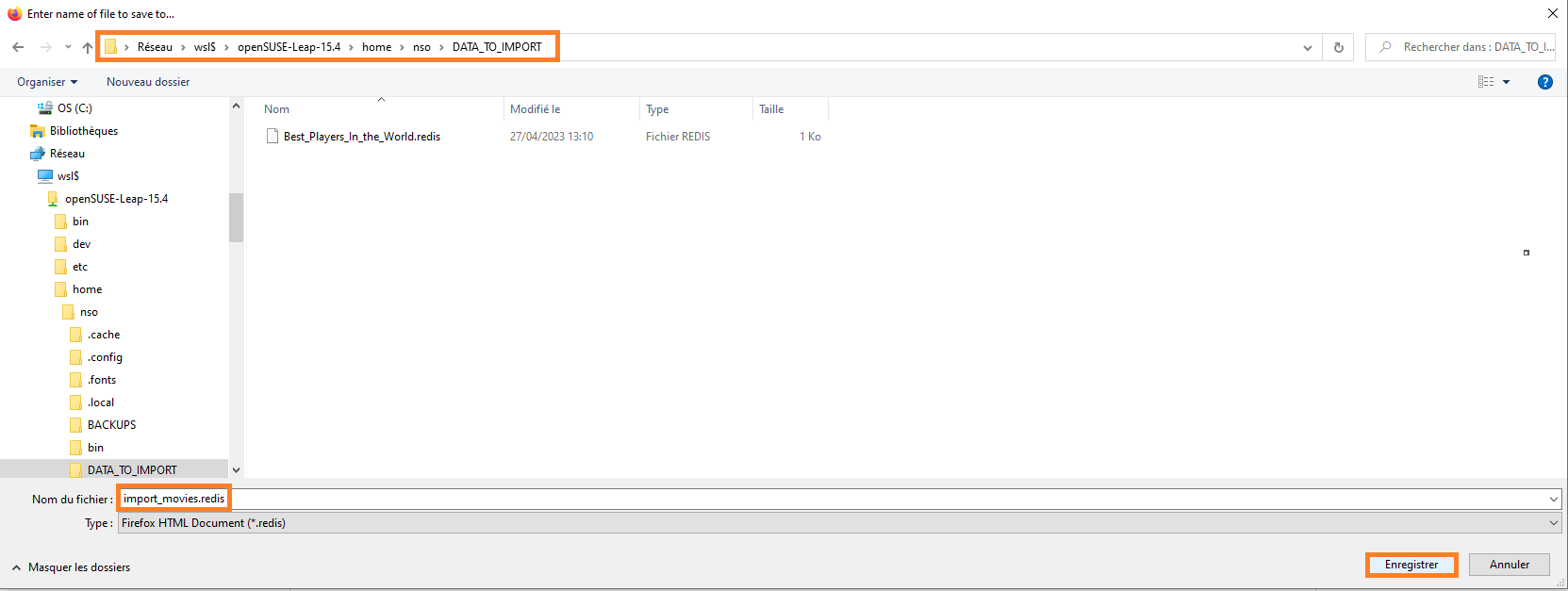Screen dimensions: 1568x591
Task: Collapse folders with Masquer les dossiers
Action: 71,567
